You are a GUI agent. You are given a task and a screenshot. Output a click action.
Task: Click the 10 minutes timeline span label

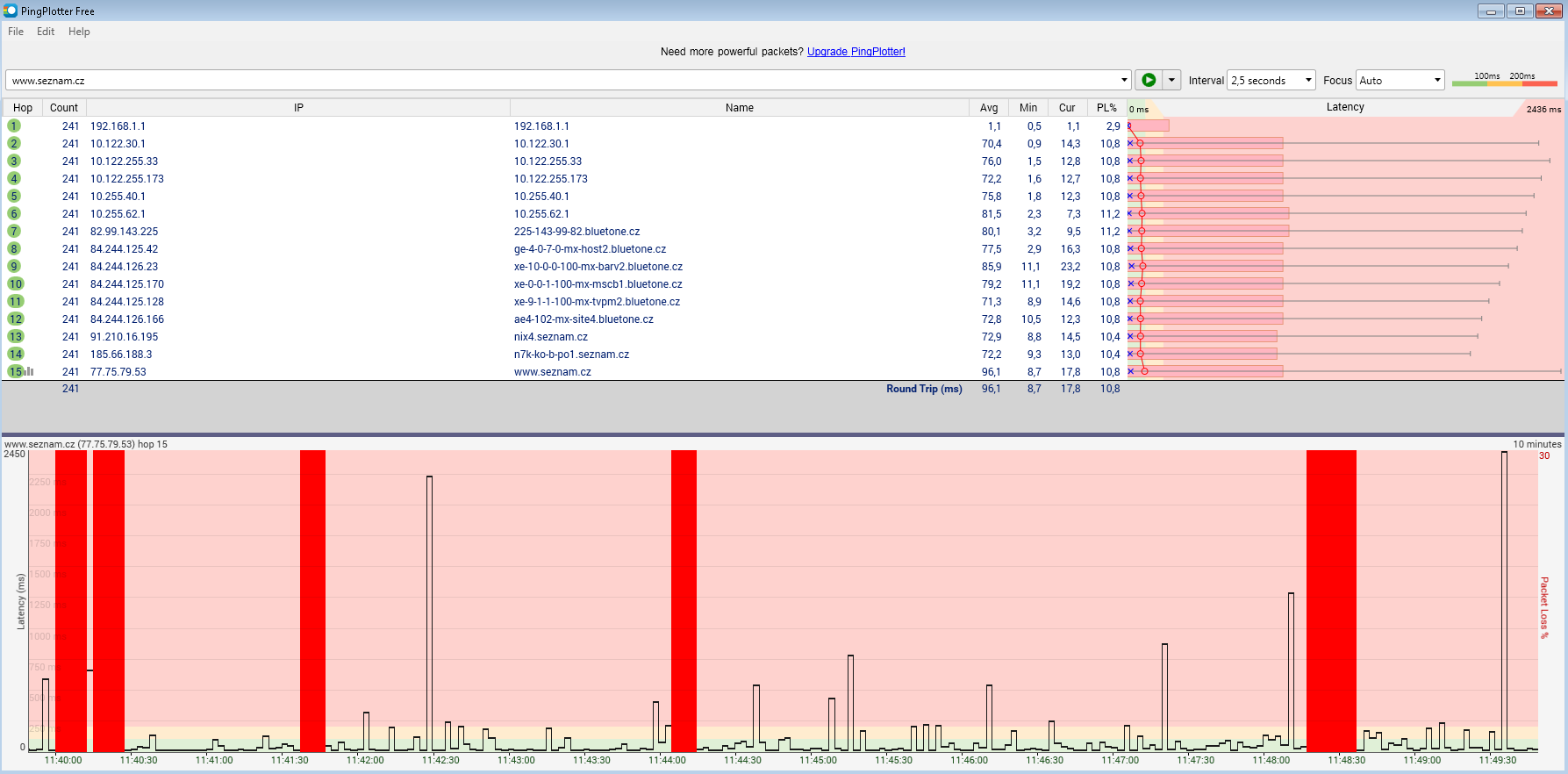point(1536,444)
